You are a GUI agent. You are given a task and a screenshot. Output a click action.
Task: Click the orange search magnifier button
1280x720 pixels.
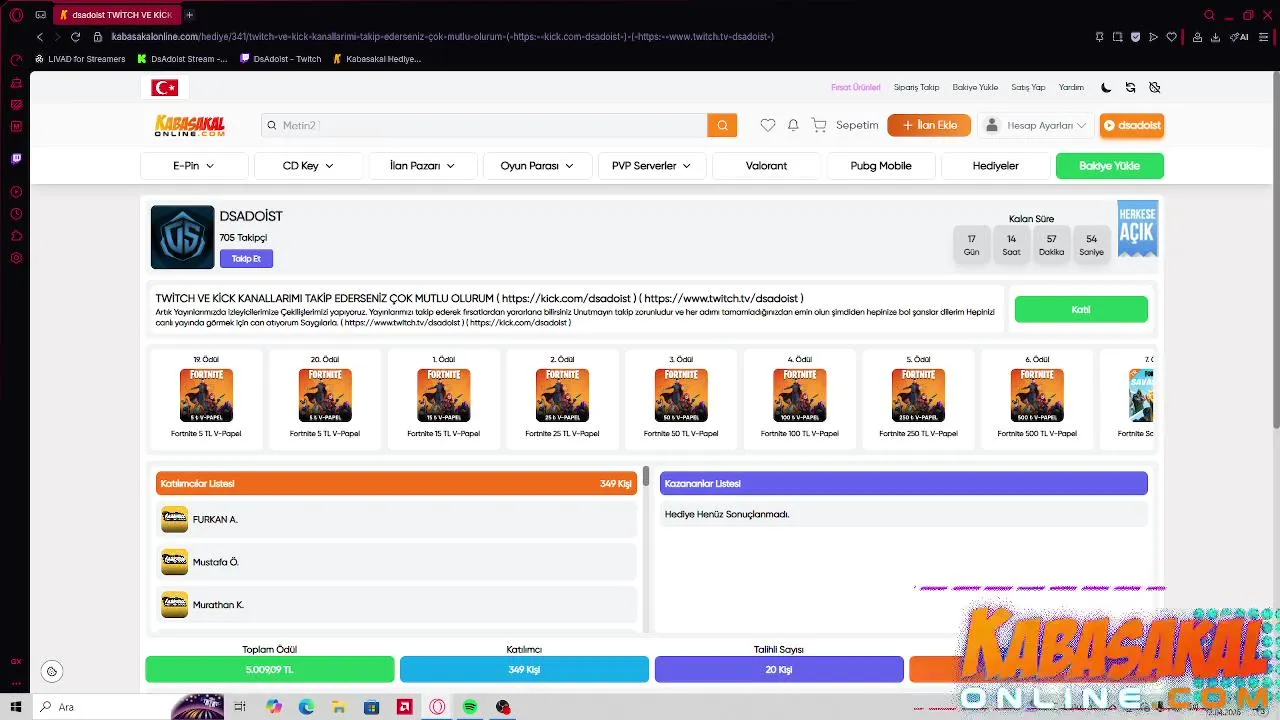pos(722,125)
